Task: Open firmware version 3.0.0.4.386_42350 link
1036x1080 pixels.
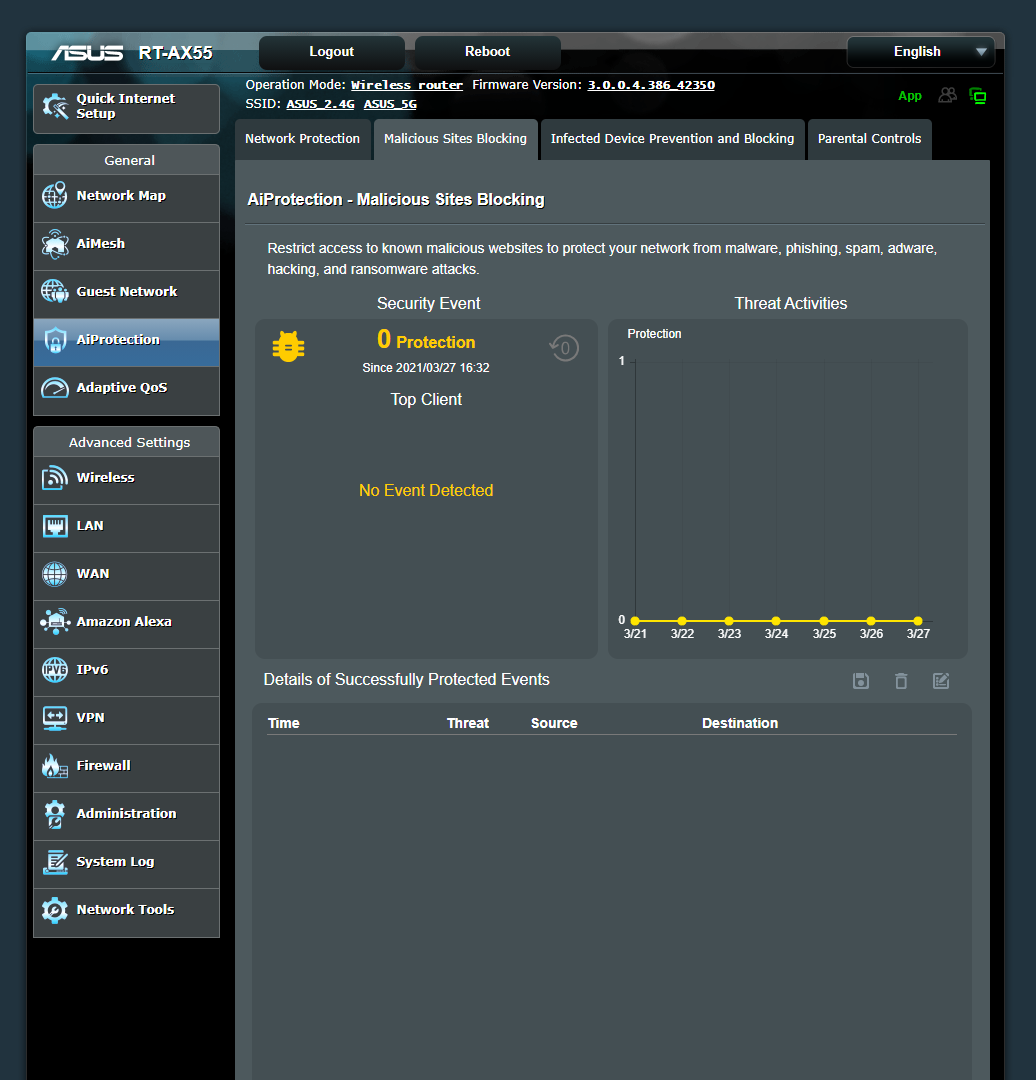Action: [651, 85]
